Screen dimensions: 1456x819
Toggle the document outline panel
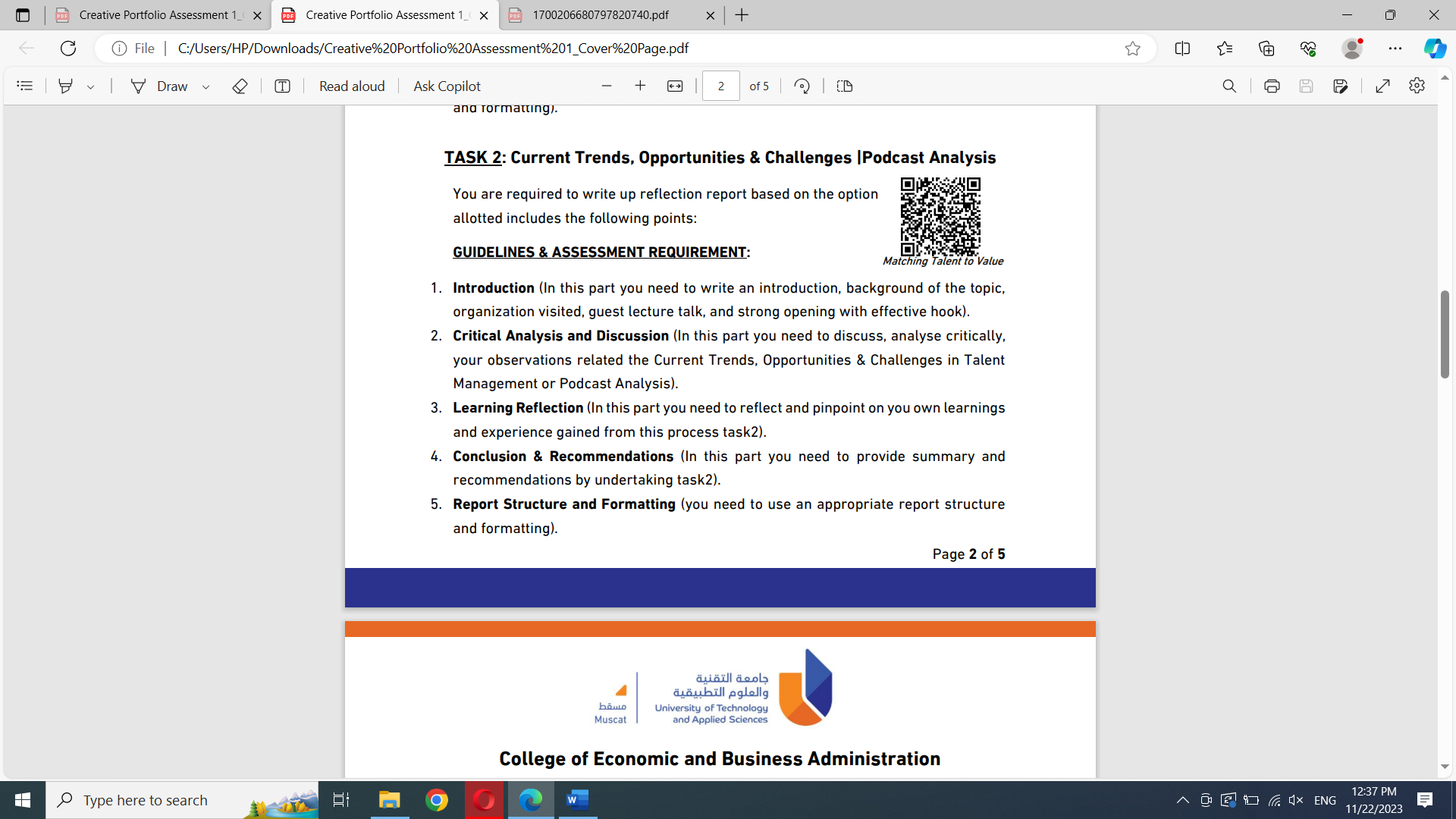25,86
